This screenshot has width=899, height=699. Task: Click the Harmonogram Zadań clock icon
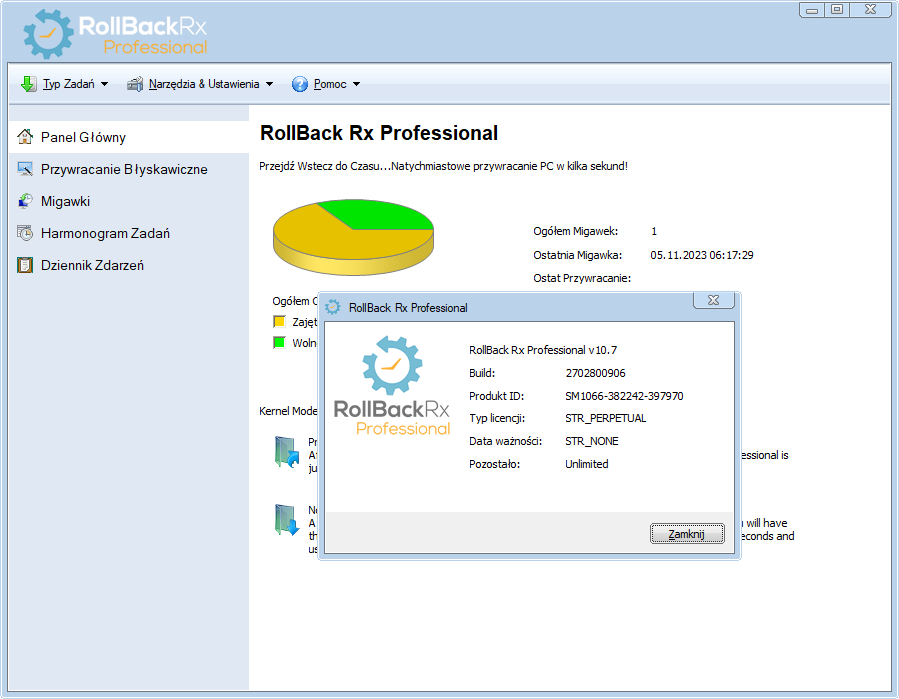(25, 233)
